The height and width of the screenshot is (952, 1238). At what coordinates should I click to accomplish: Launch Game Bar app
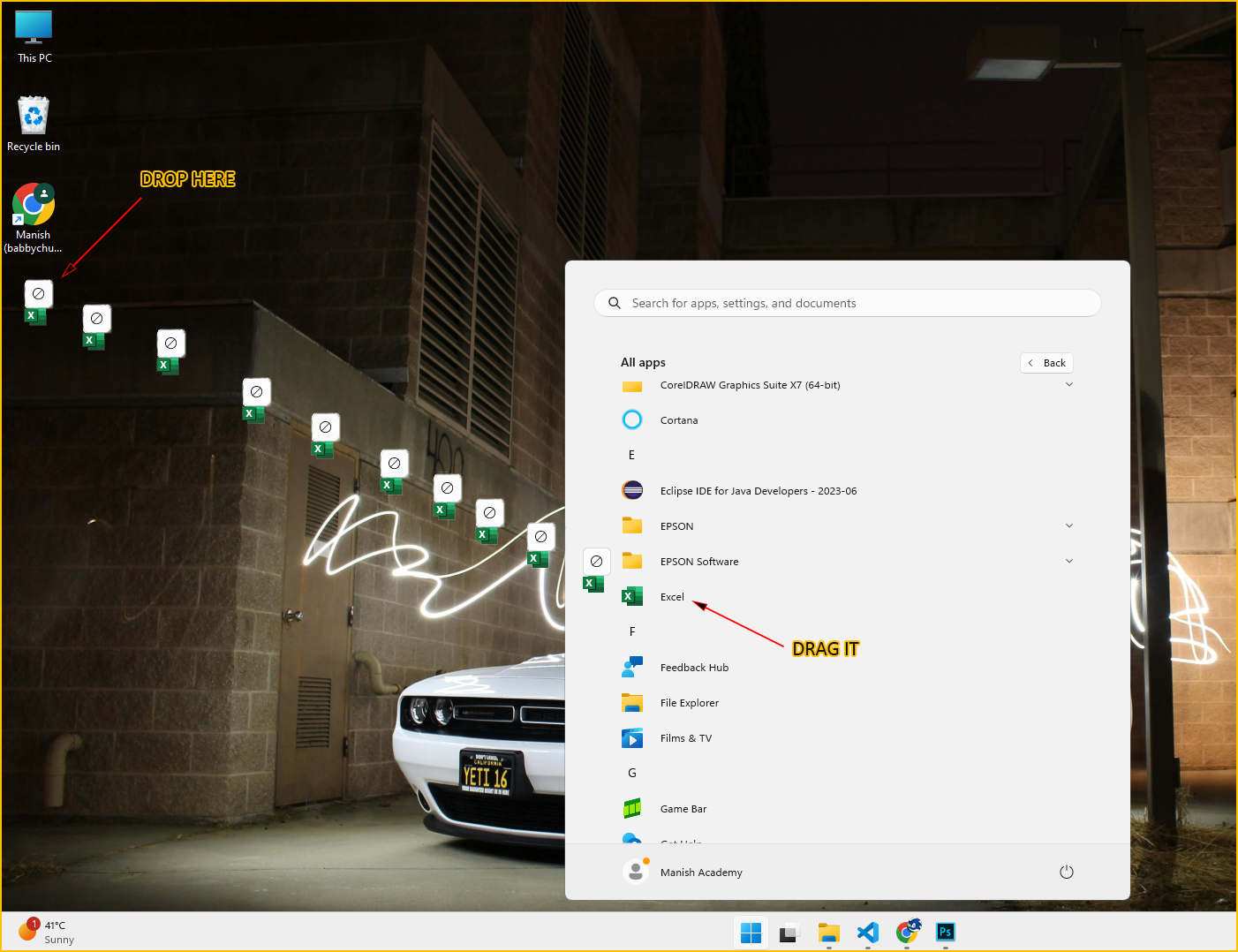[683, 809]
